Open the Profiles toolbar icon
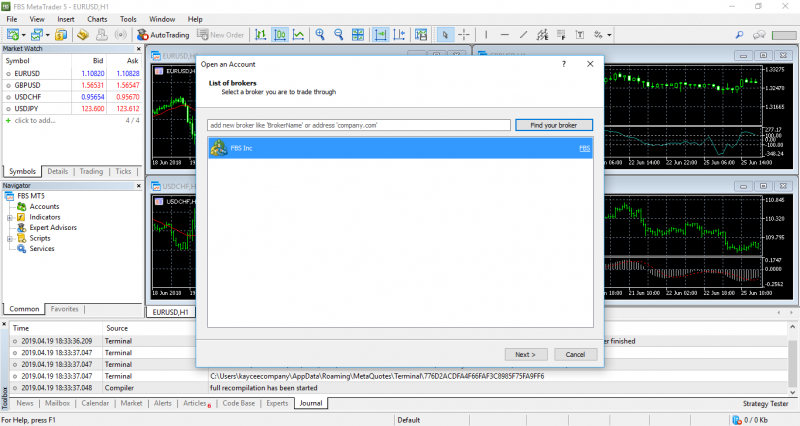The image size is (800, 426). click(x=36, y=35)
